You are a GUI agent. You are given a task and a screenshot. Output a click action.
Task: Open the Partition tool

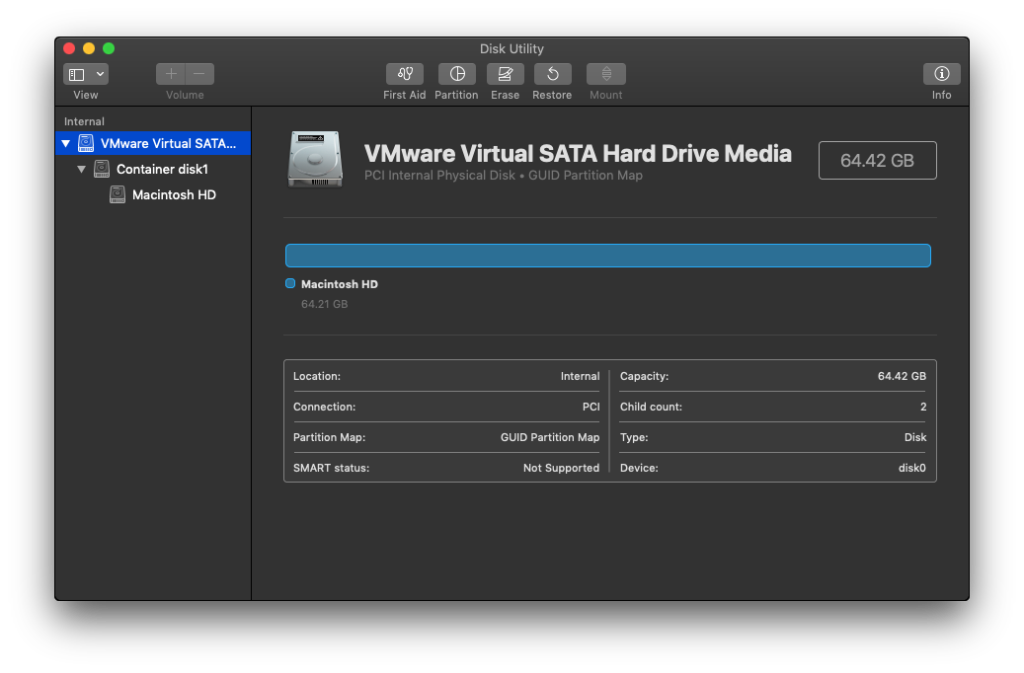[x=457, y=74]
